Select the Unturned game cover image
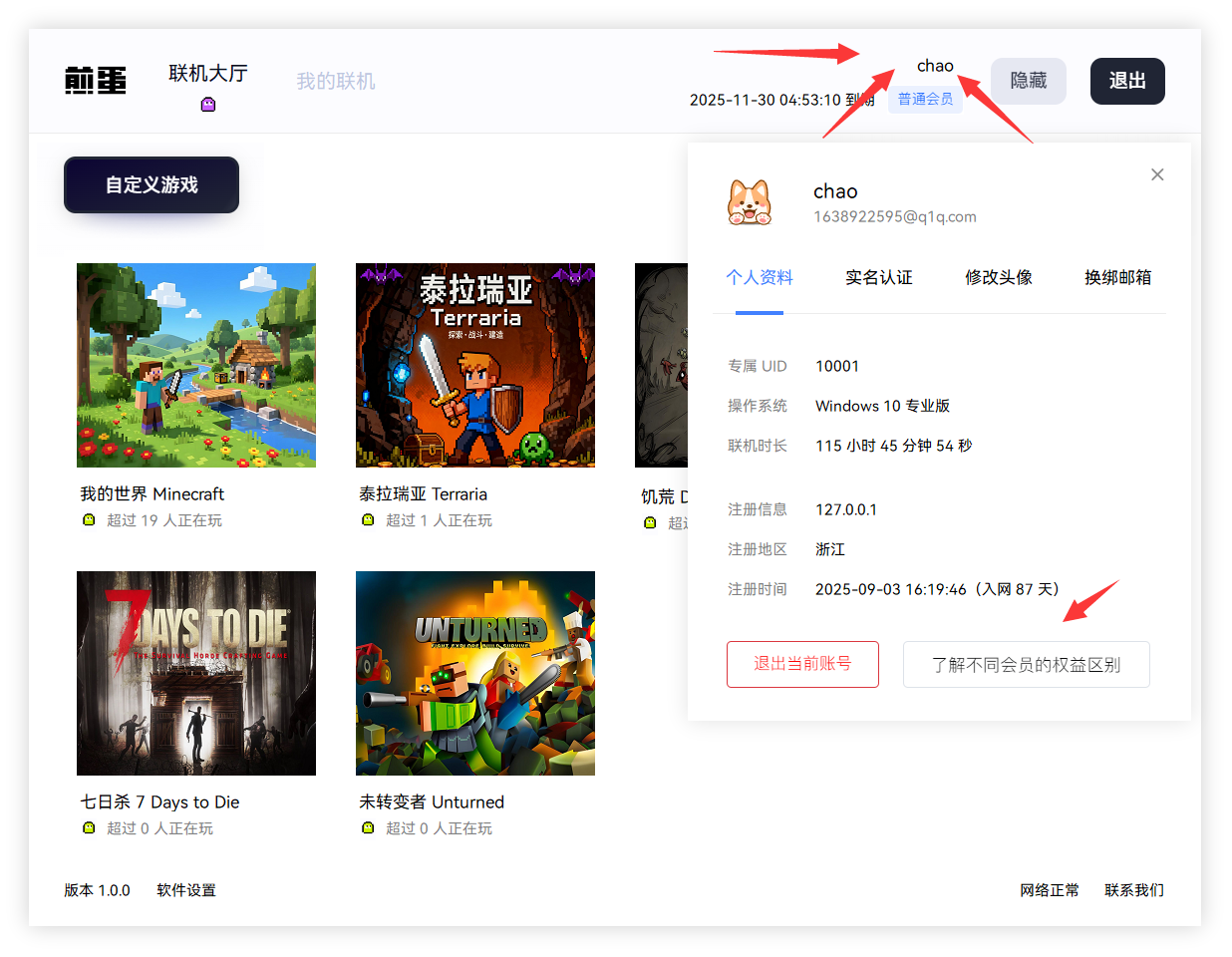Viewport: 1232px width, 957px height. coord(475,673)
